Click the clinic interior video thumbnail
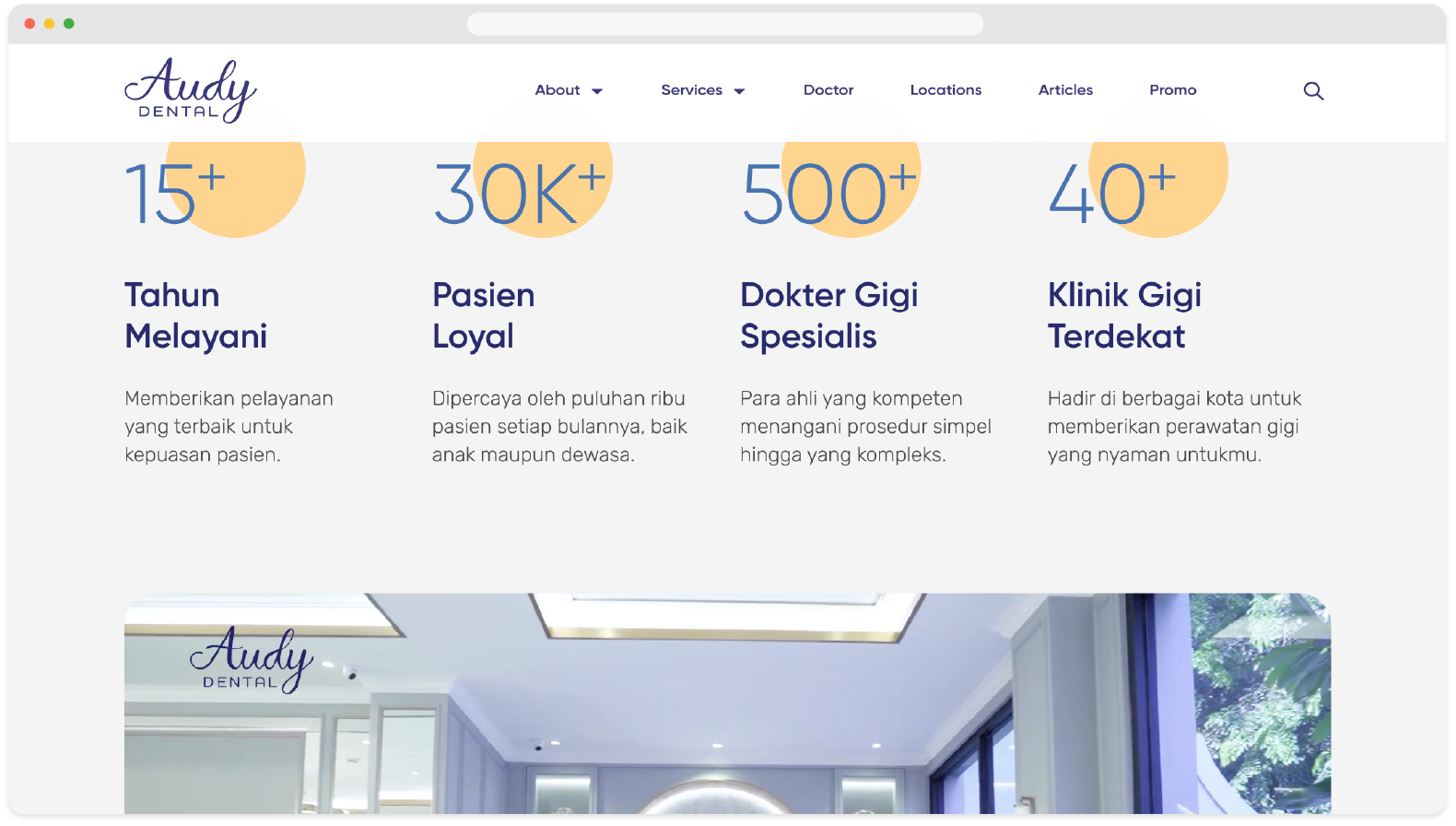This screenshot has height=826, width=1456. point(727,710)
